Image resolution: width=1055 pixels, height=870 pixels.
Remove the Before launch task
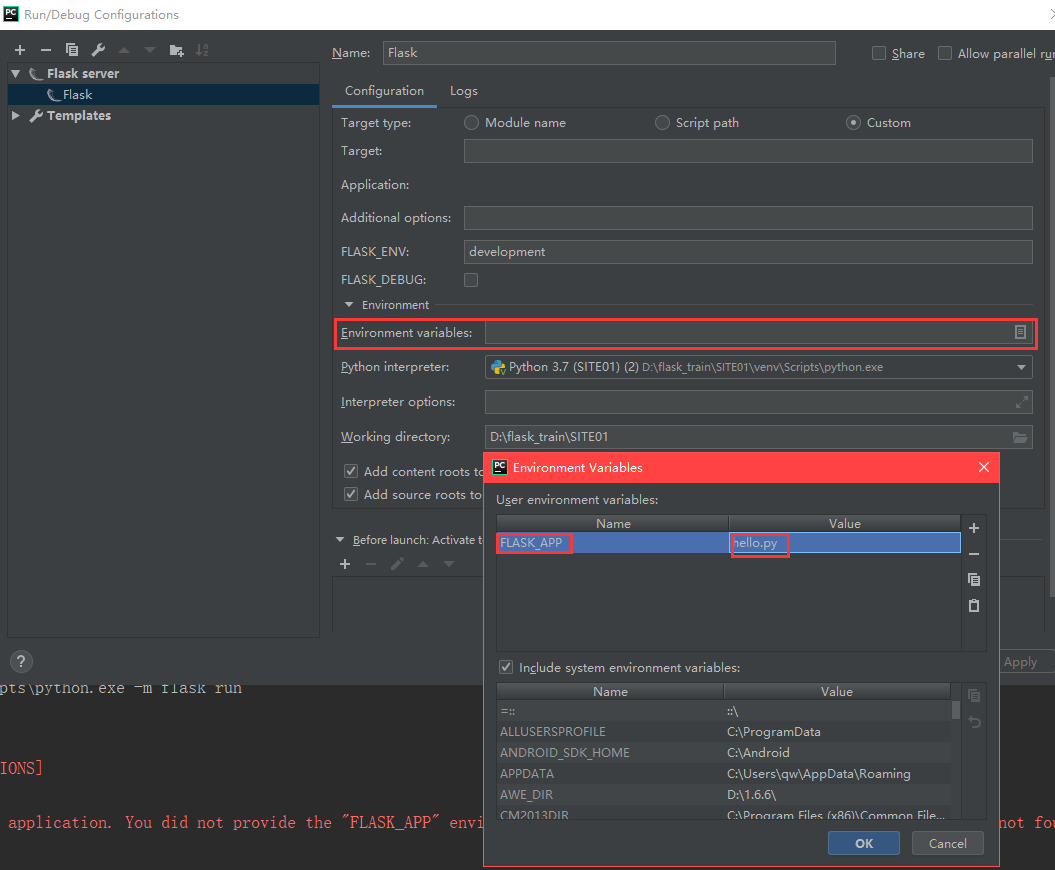click(371, 564)
